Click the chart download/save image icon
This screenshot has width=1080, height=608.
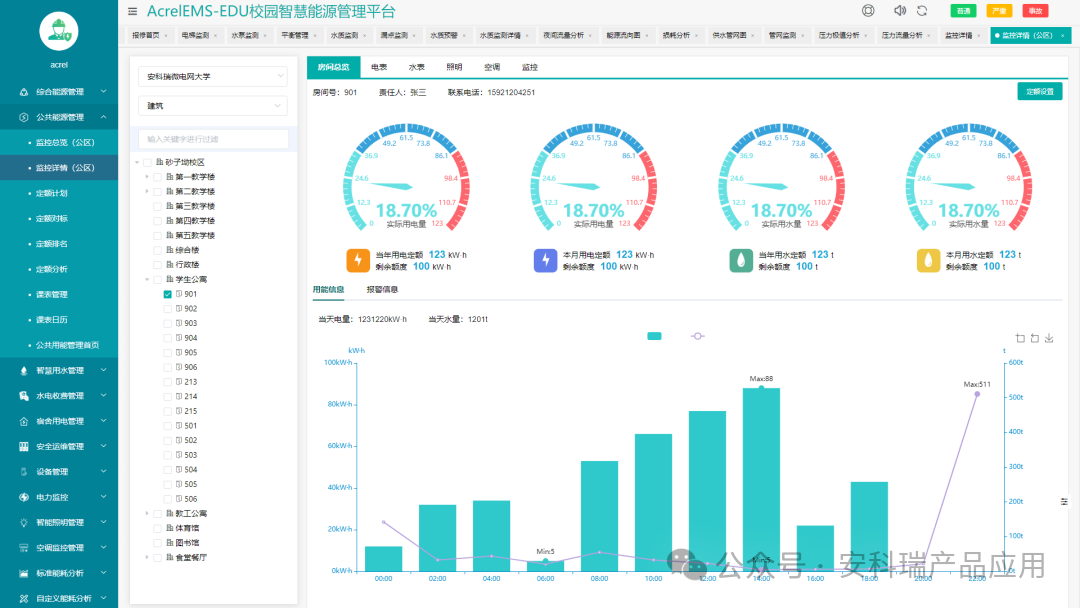[1049, 338]
